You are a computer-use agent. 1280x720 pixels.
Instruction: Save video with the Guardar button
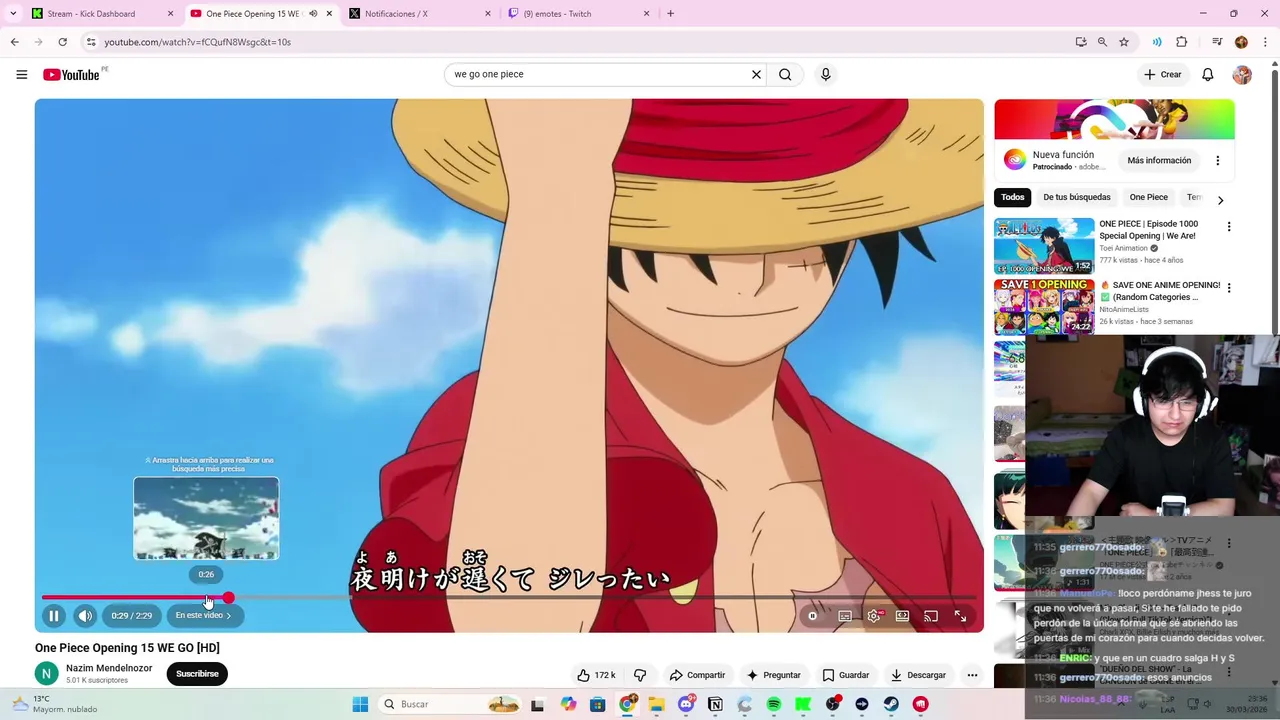[846, 675]
